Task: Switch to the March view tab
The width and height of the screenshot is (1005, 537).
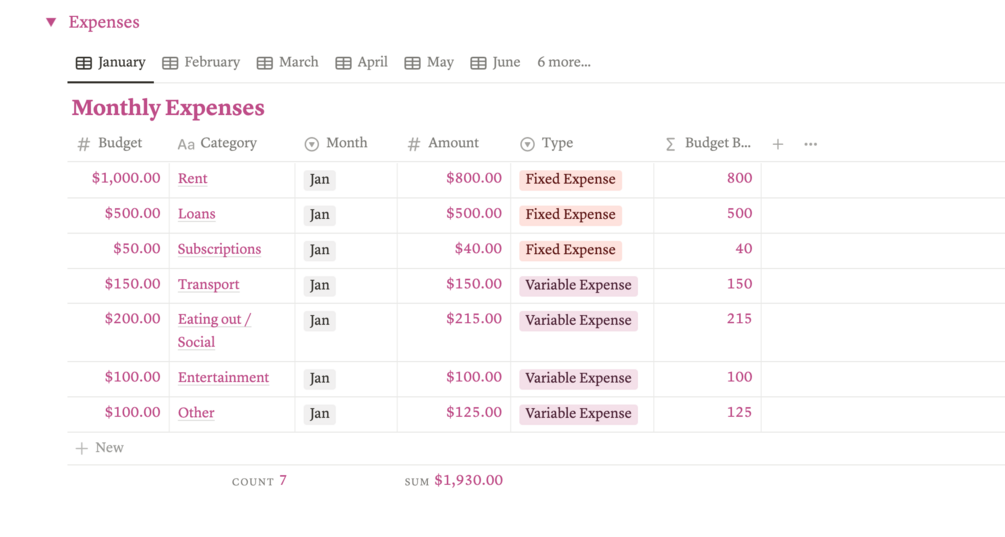Action: pos(287,62)
